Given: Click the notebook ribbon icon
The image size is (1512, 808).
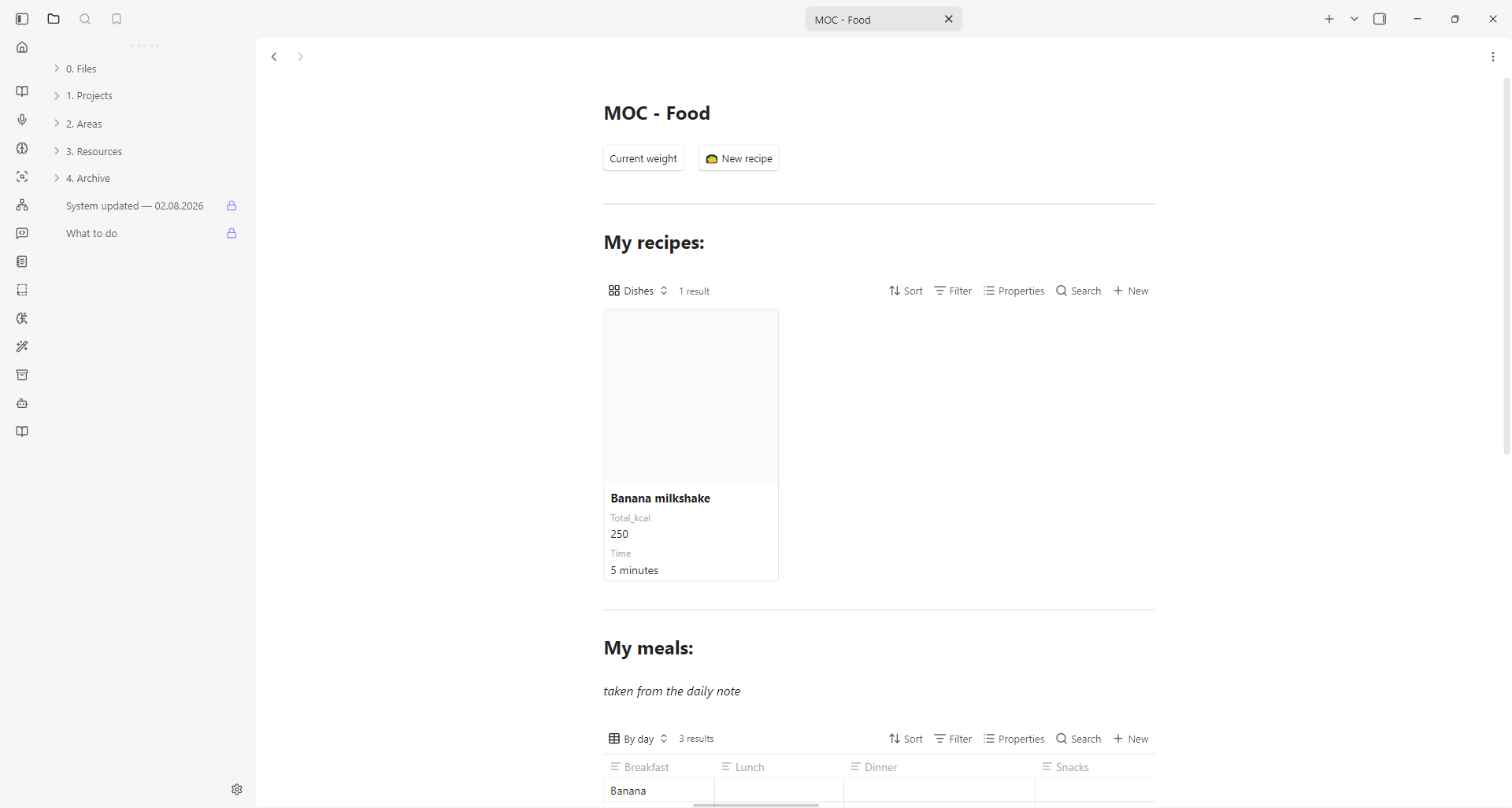Looking at the screenshot, I should [22, 261].
